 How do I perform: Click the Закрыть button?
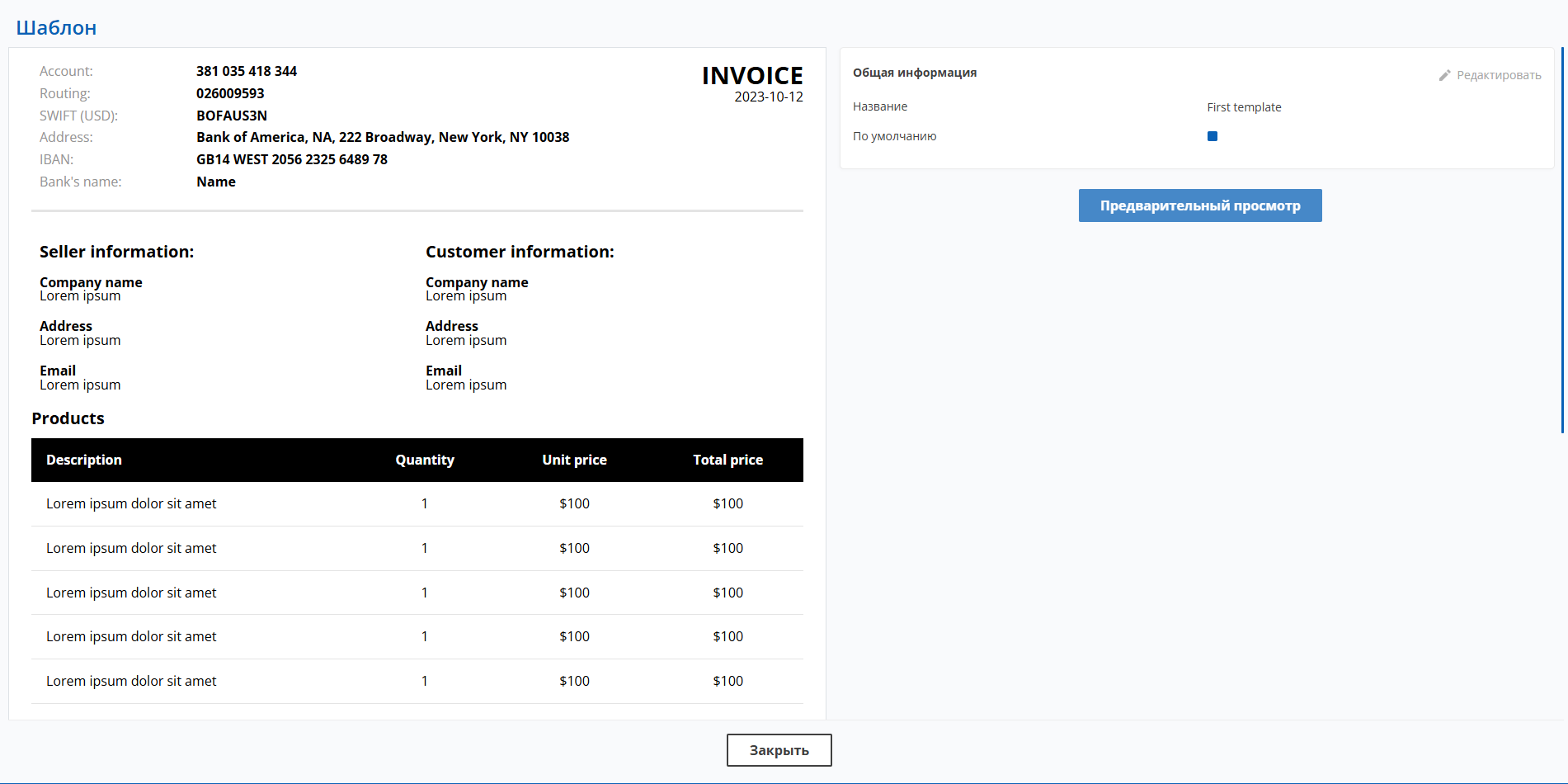(779, 750)
